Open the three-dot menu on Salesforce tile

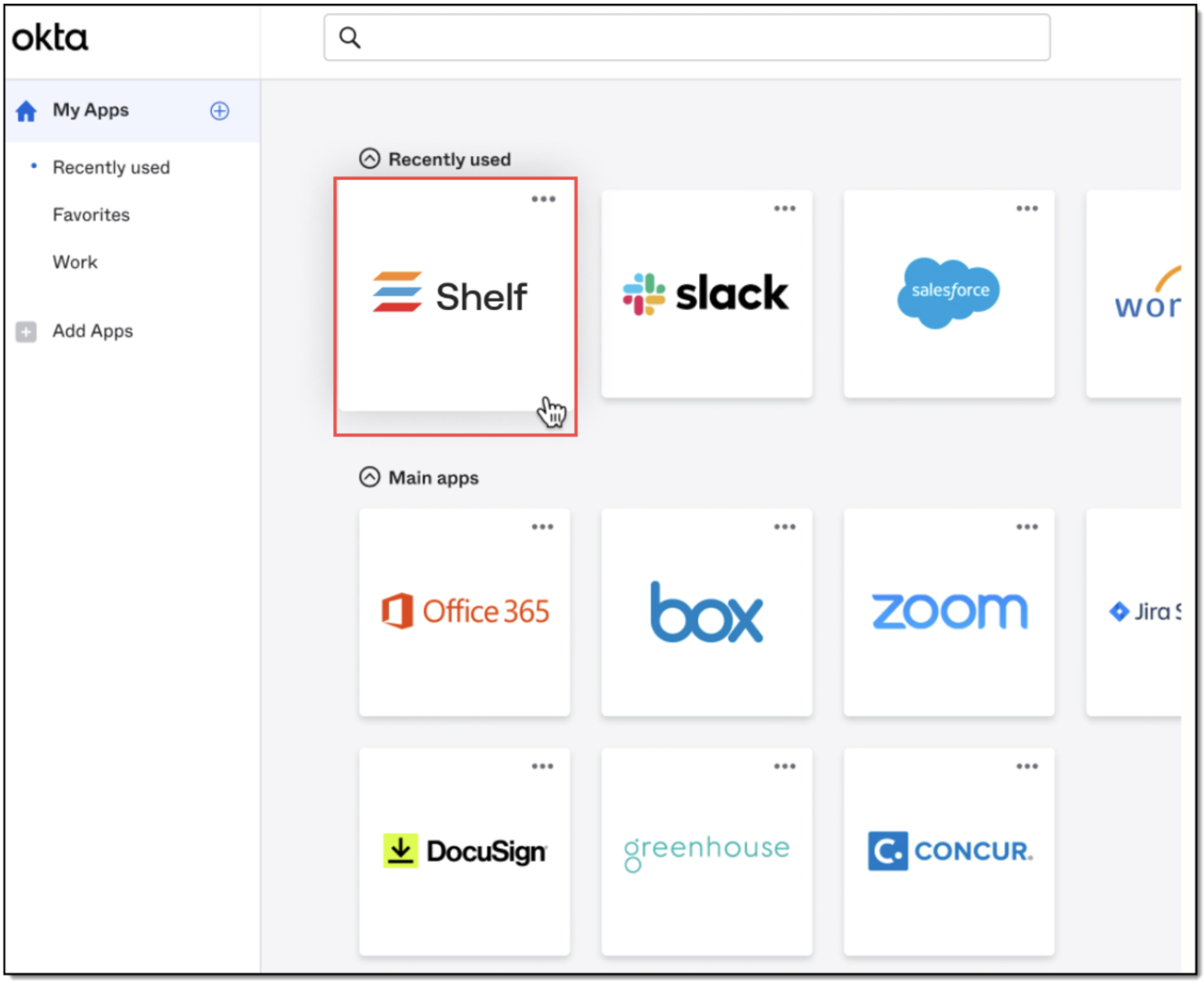1028,208
